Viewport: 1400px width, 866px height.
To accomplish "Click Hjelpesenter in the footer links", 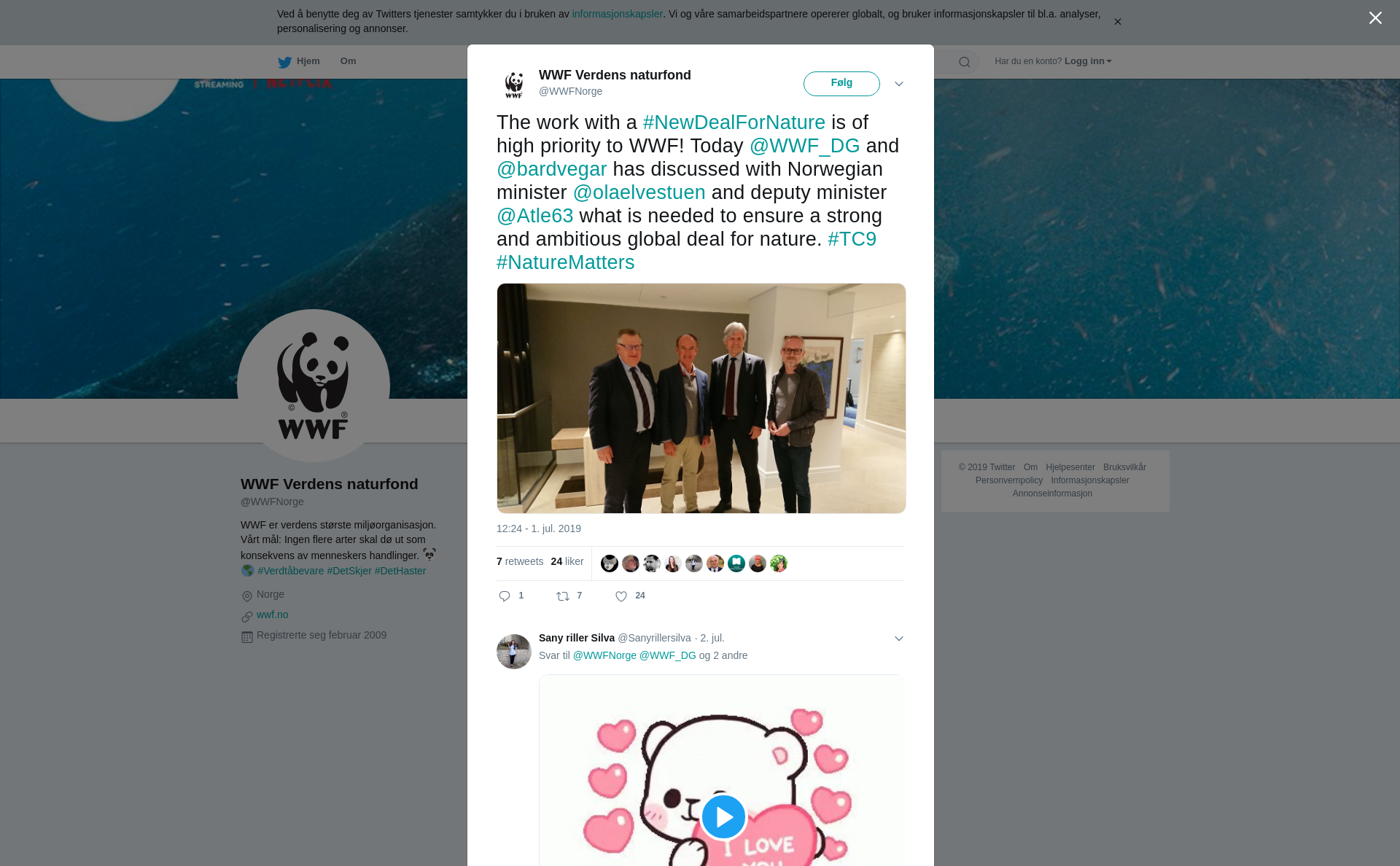I will [1070, 467].
